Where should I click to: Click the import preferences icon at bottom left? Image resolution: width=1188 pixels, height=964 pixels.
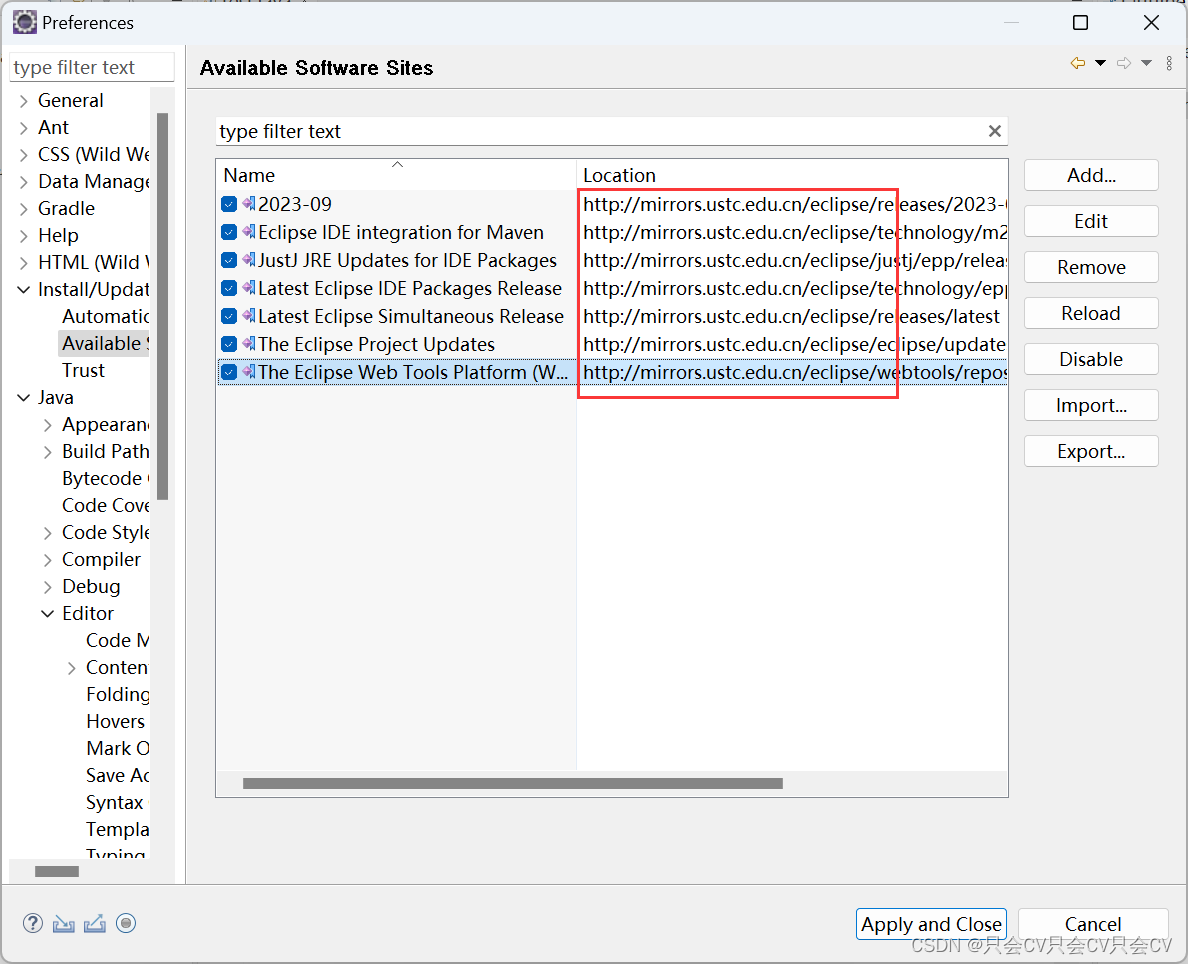[x=64, y=924]
